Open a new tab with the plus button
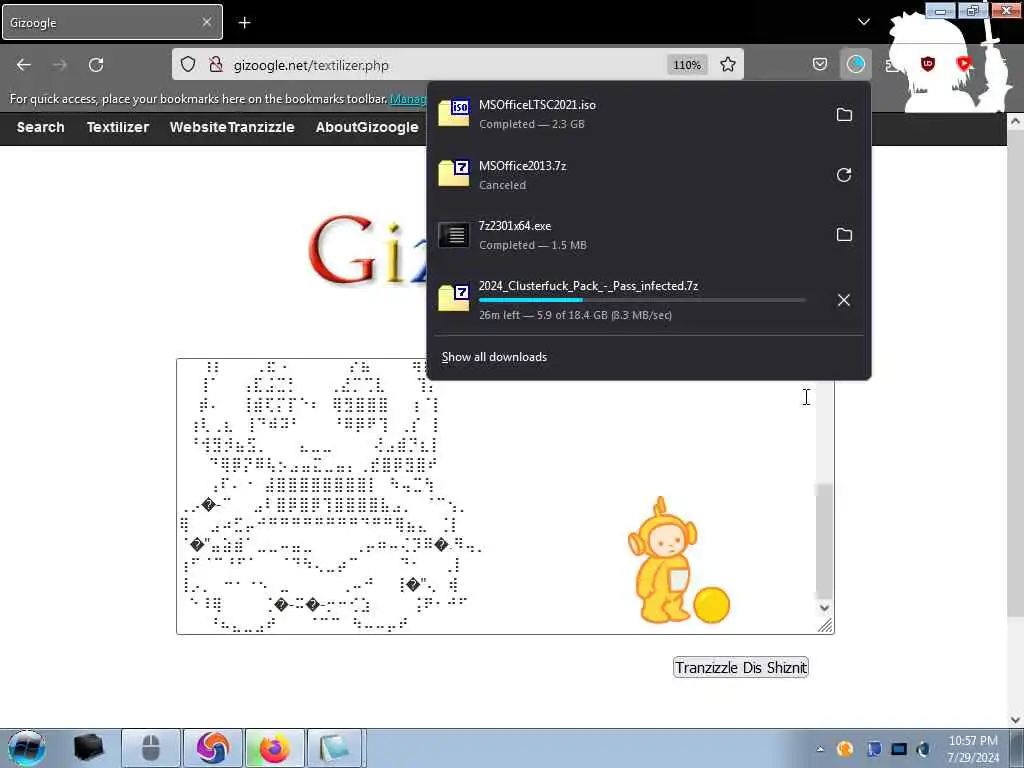1024x768 pixels. [244, 23]
